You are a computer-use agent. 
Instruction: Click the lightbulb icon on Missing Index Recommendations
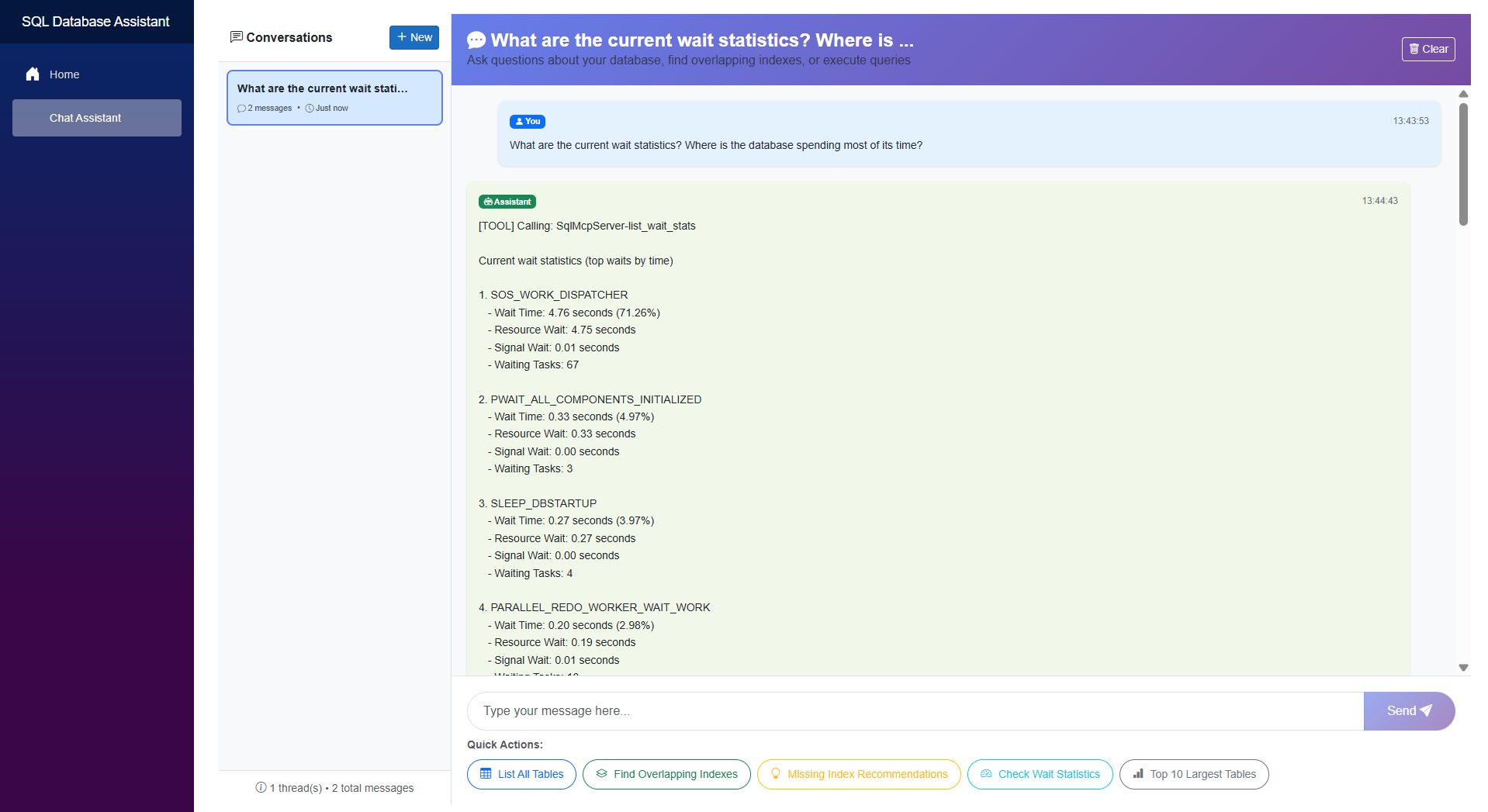coord(775,774)
